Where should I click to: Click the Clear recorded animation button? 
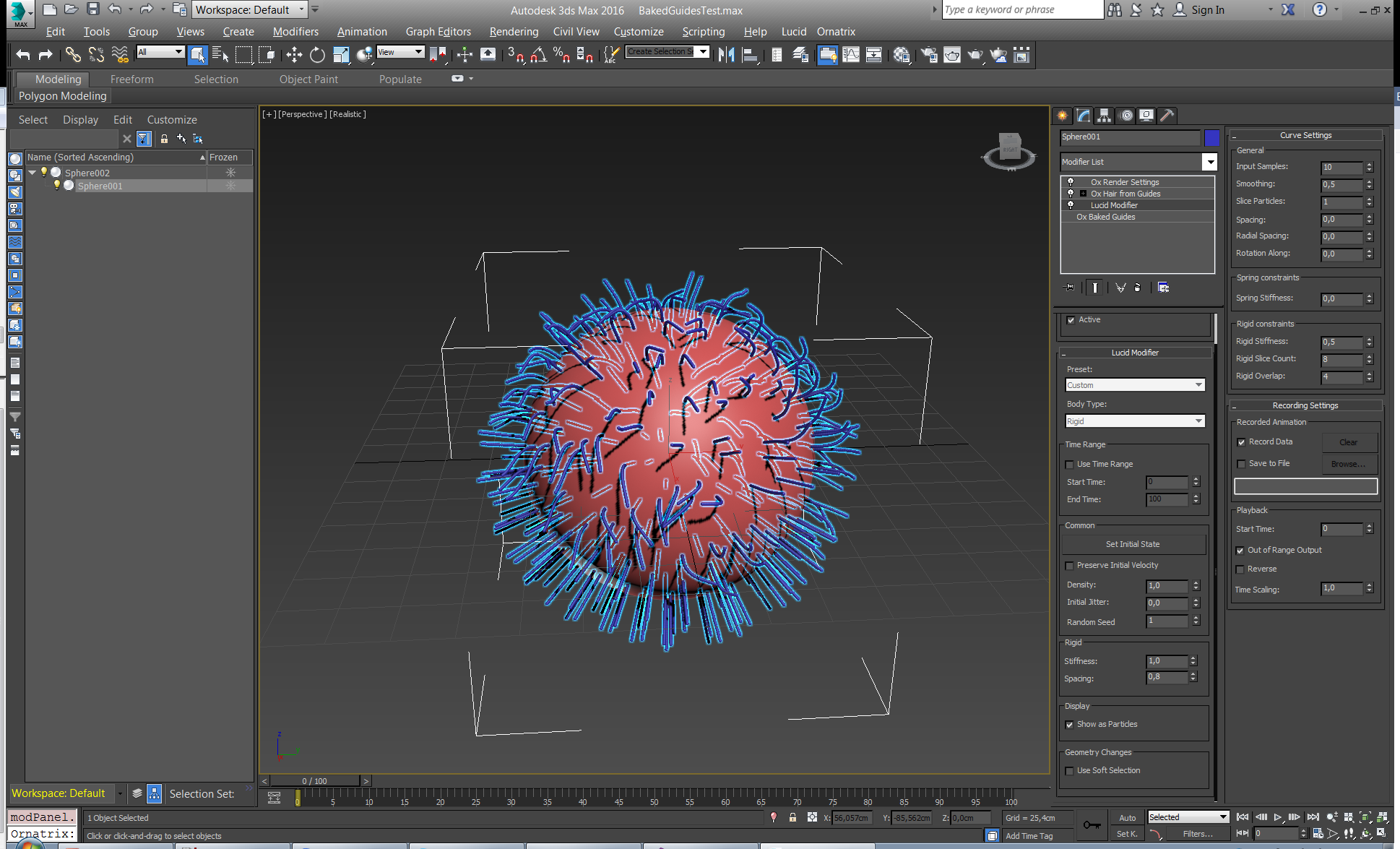coord(1348,442)
